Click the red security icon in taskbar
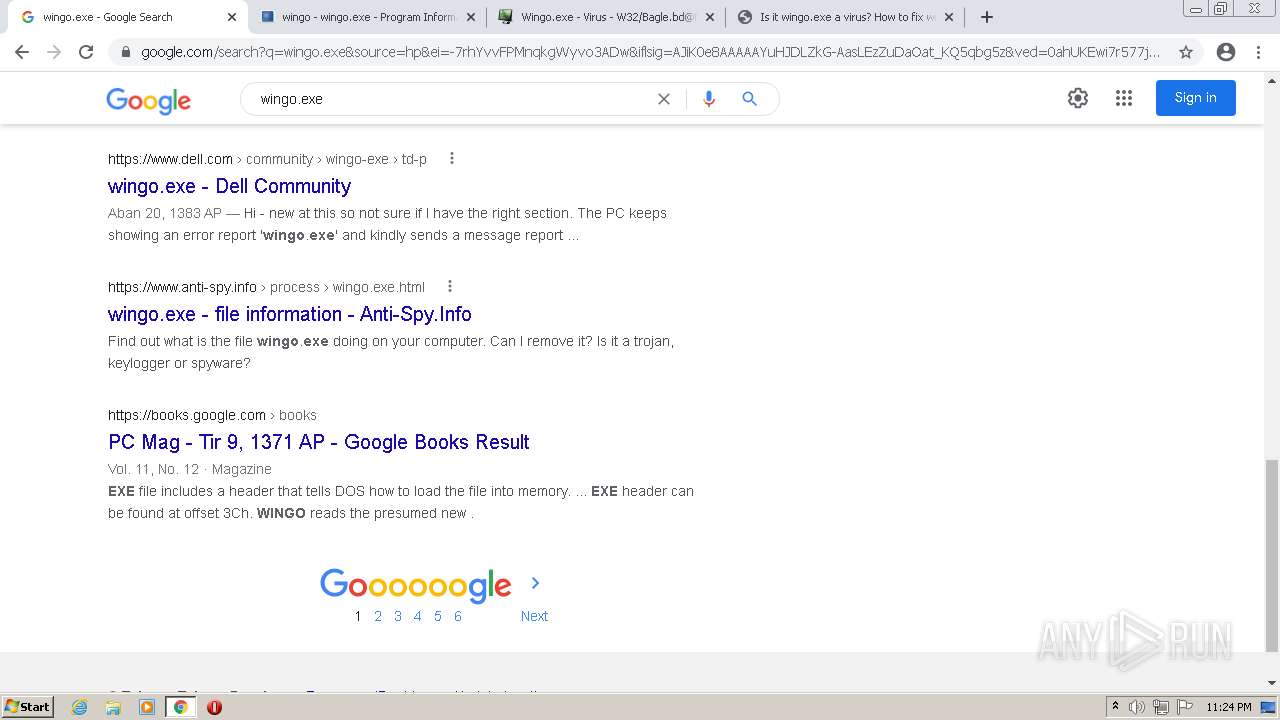1280x720 pixels. (214, 707)
